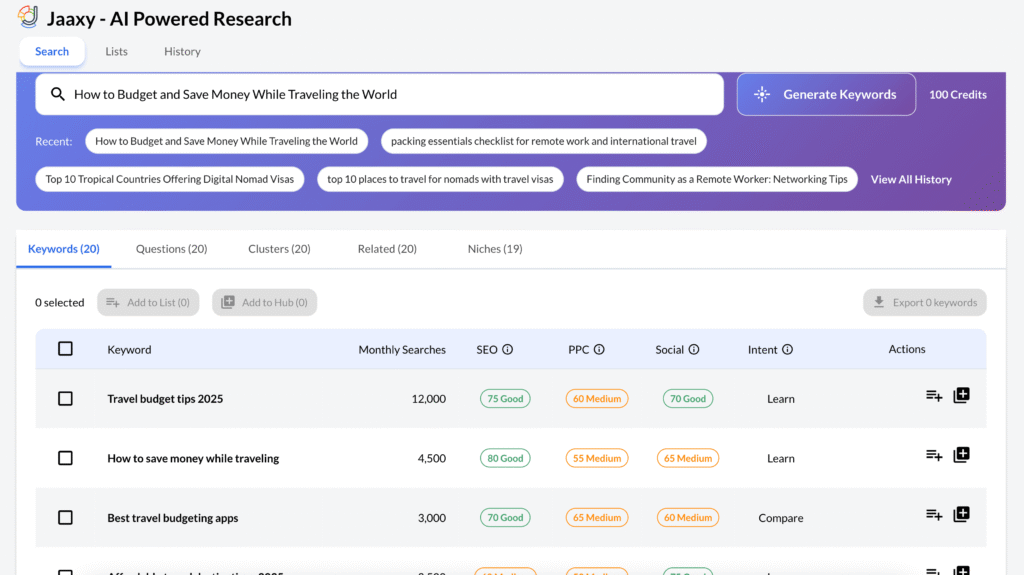The height and width of the screenshot is (575, 1024).
Task: Click the 3,000 monthly searches value
Action: tap(432, 518)
